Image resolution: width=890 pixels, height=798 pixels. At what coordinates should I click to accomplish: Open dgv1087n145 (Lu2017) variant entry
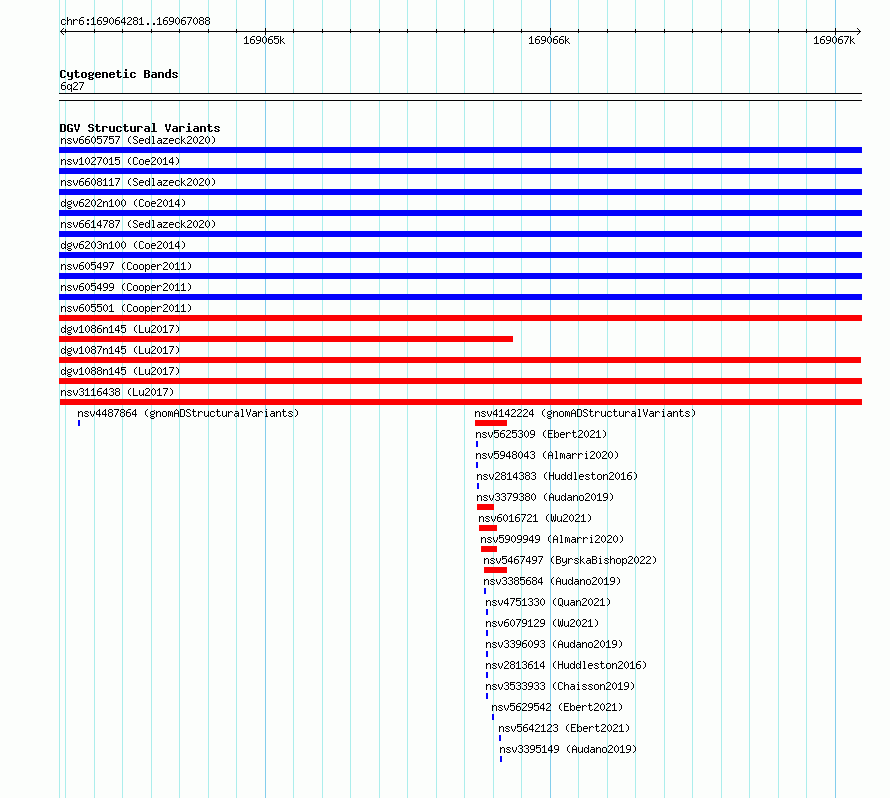coord(120,350)
